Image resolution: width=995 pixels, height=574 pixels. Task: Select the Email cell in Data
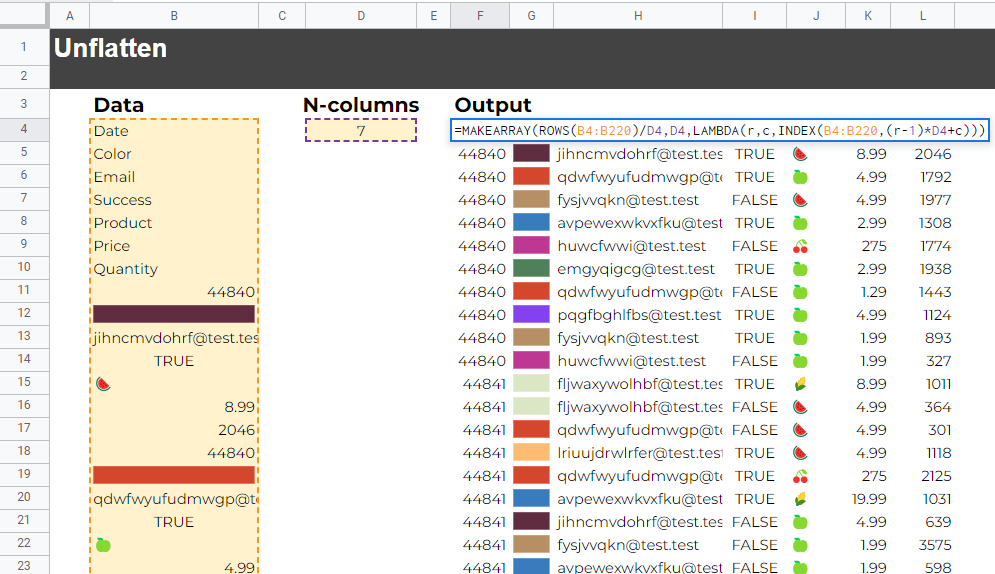pos(174,177)
